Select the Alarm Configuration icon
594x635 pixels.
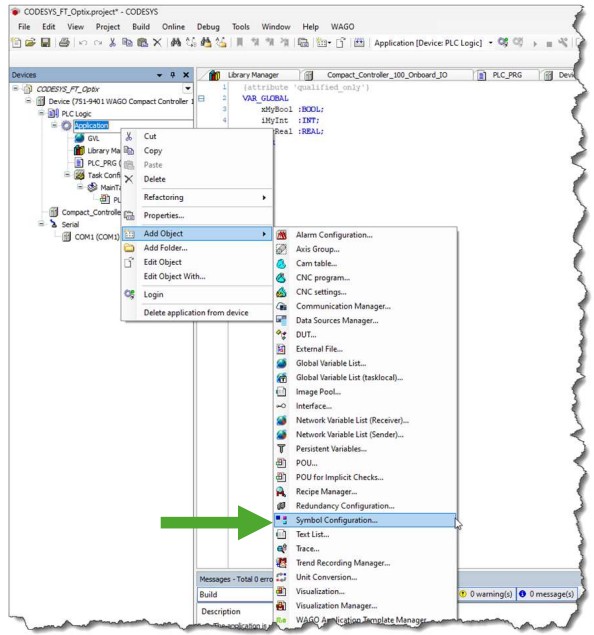tap(281, 235)
